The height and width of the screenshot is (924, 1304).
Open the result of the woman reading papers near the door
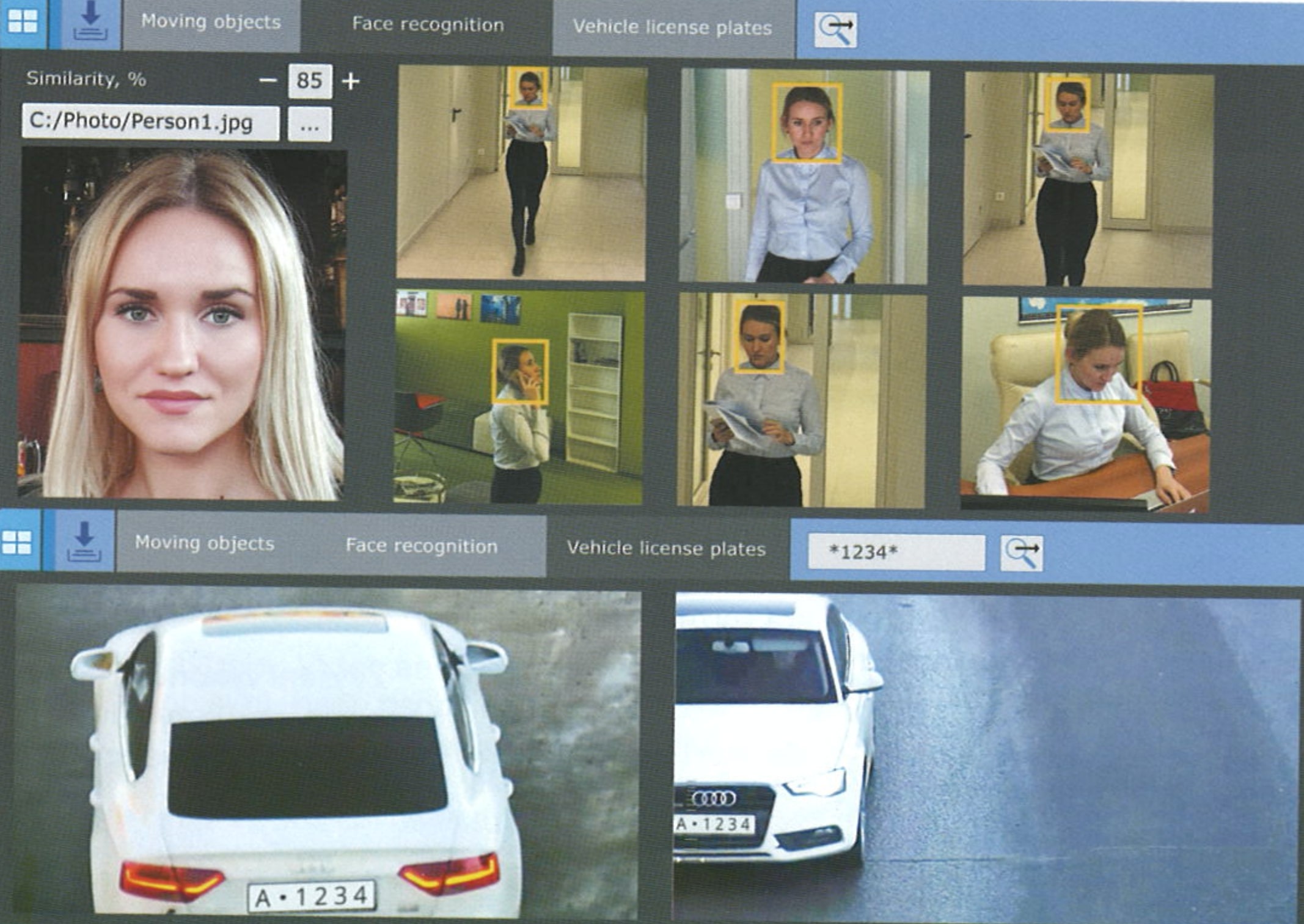coord(802,400)
